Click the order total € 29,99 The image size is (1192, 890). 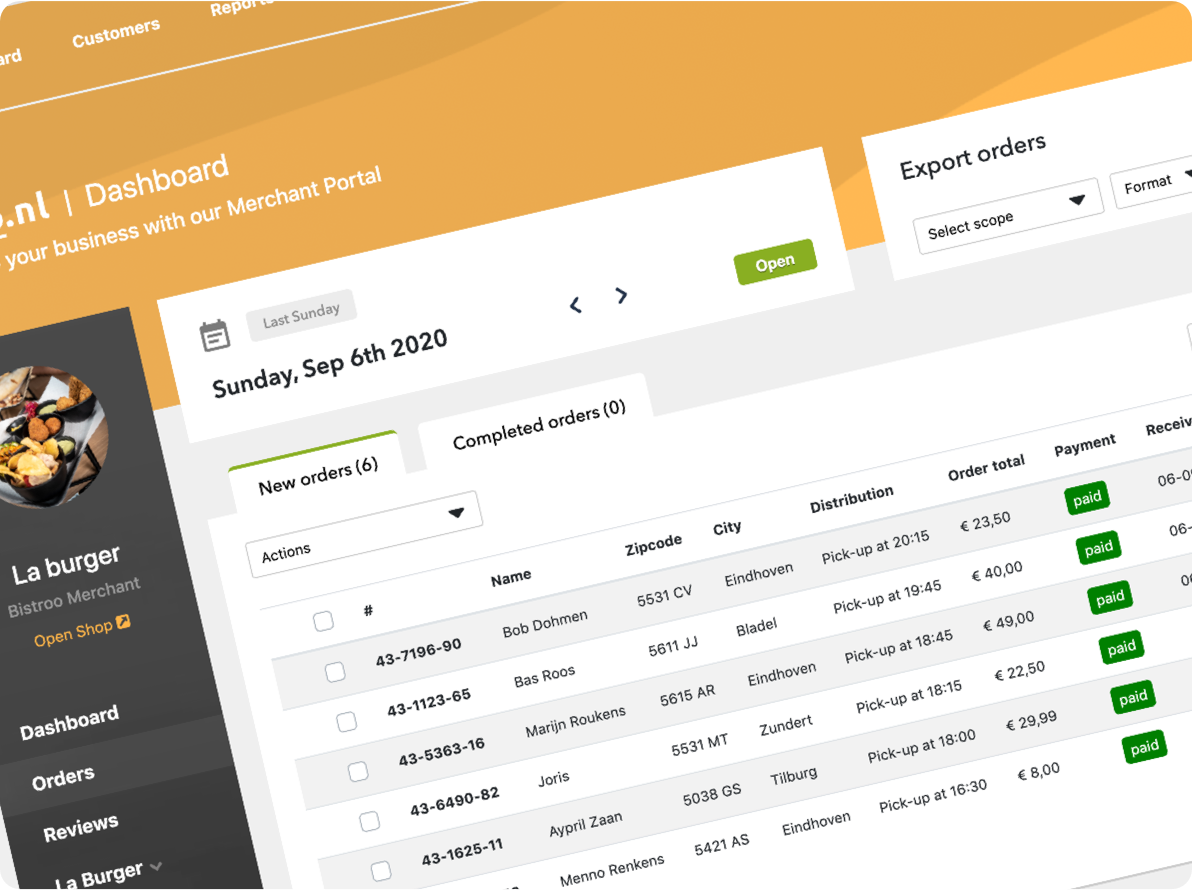tap(1031, 721)
